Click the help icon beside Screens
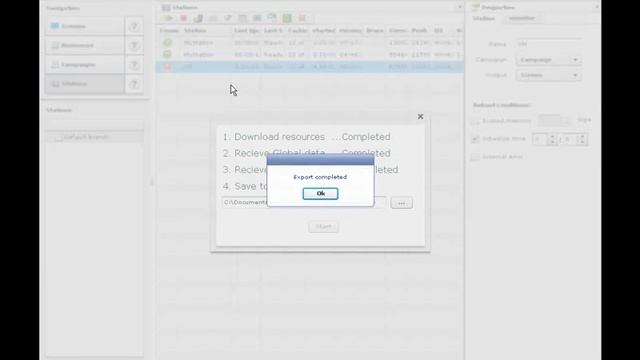640x360 pixels. coord(134,27)
